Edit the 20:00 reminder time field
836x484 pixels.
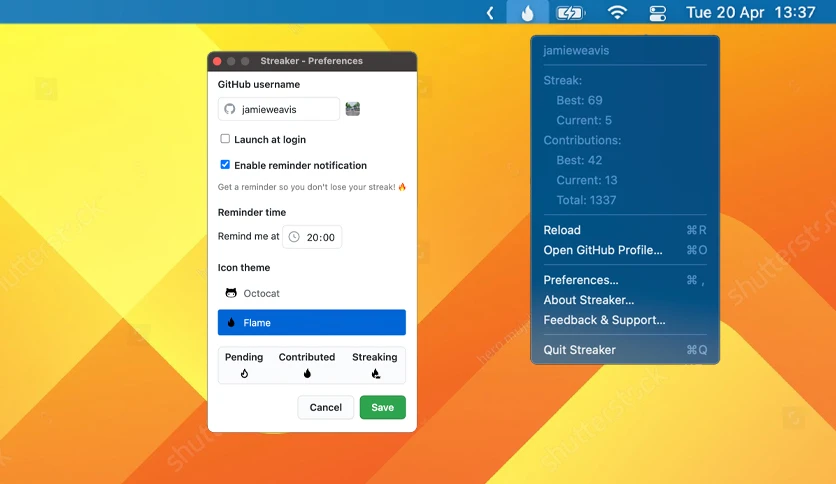tap(312, 237)
